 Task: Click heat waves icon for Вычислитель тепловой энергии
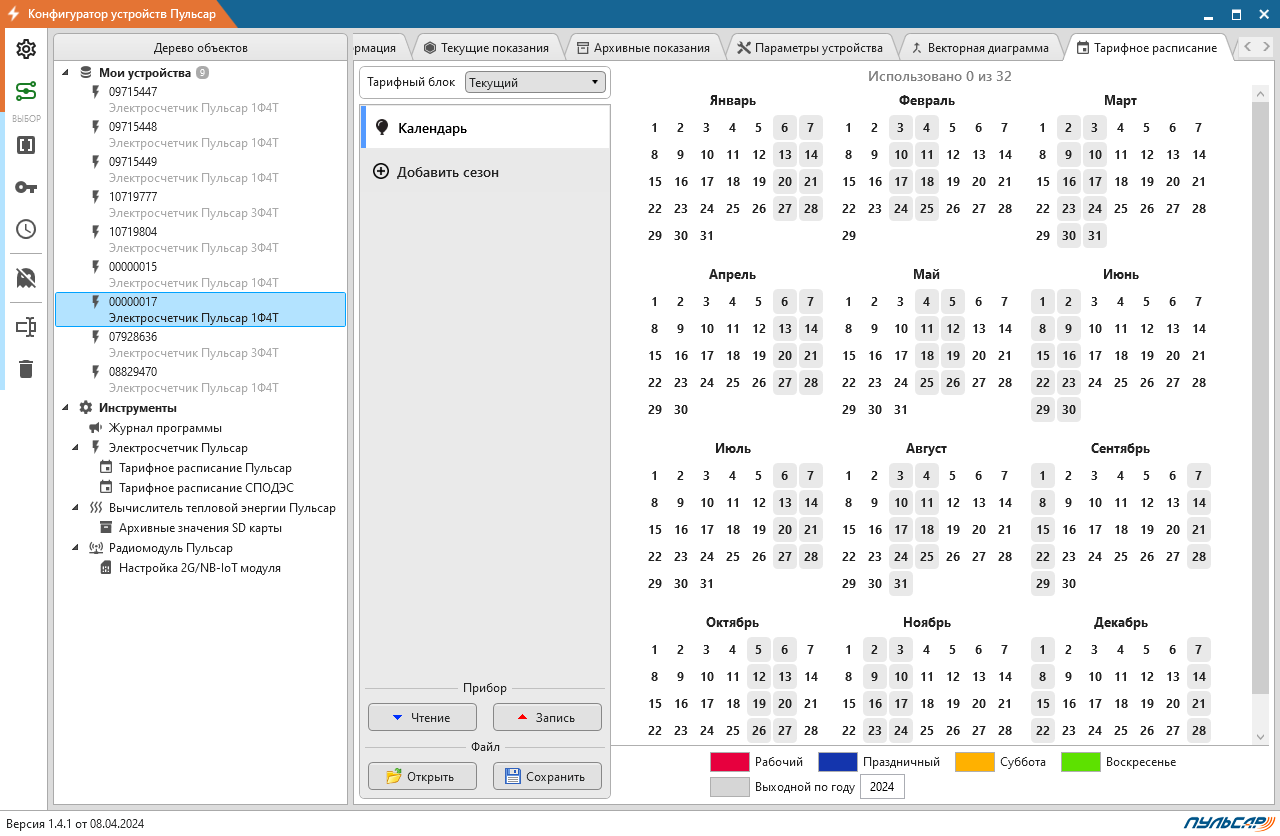pos(96,508)
